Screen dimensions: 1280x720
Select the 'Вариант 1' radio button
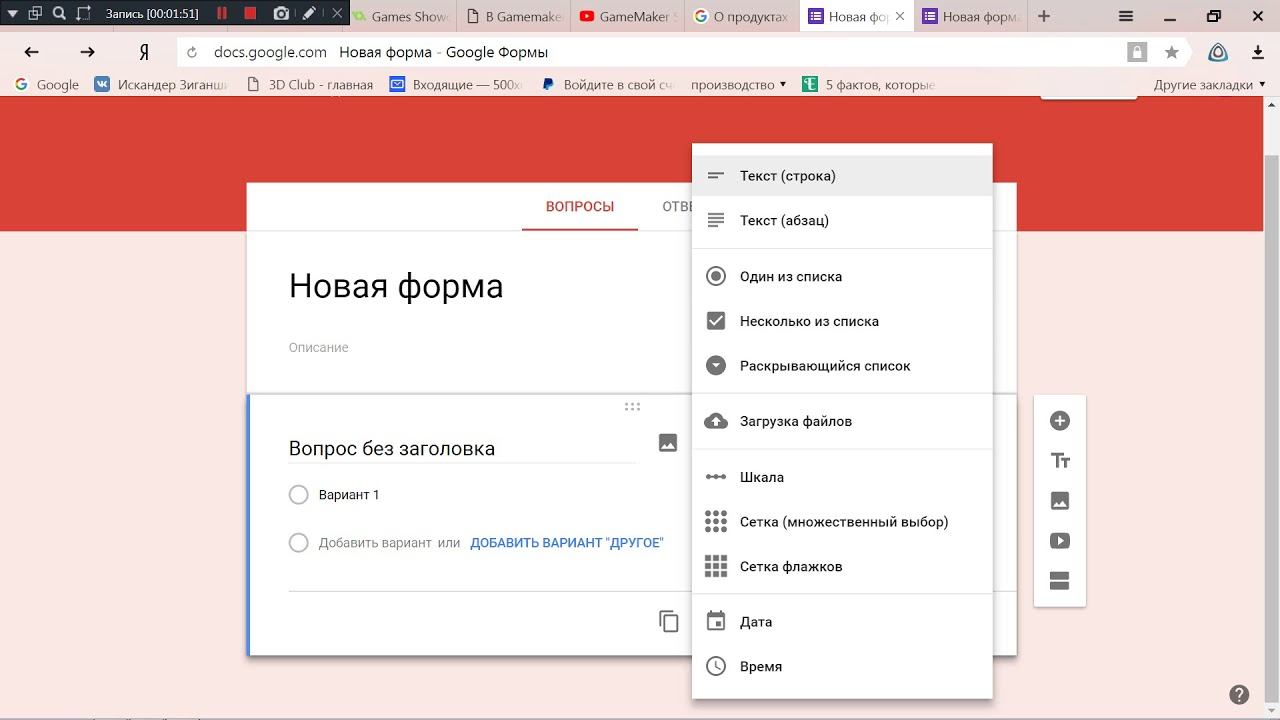tap(298, 495)
